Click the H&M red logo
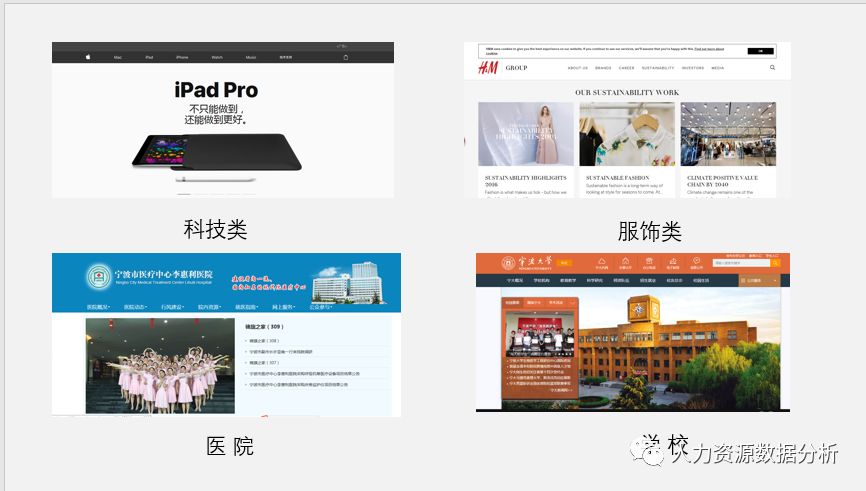The width and height of the screenshot is (866, 491). (x=488, y=67)
